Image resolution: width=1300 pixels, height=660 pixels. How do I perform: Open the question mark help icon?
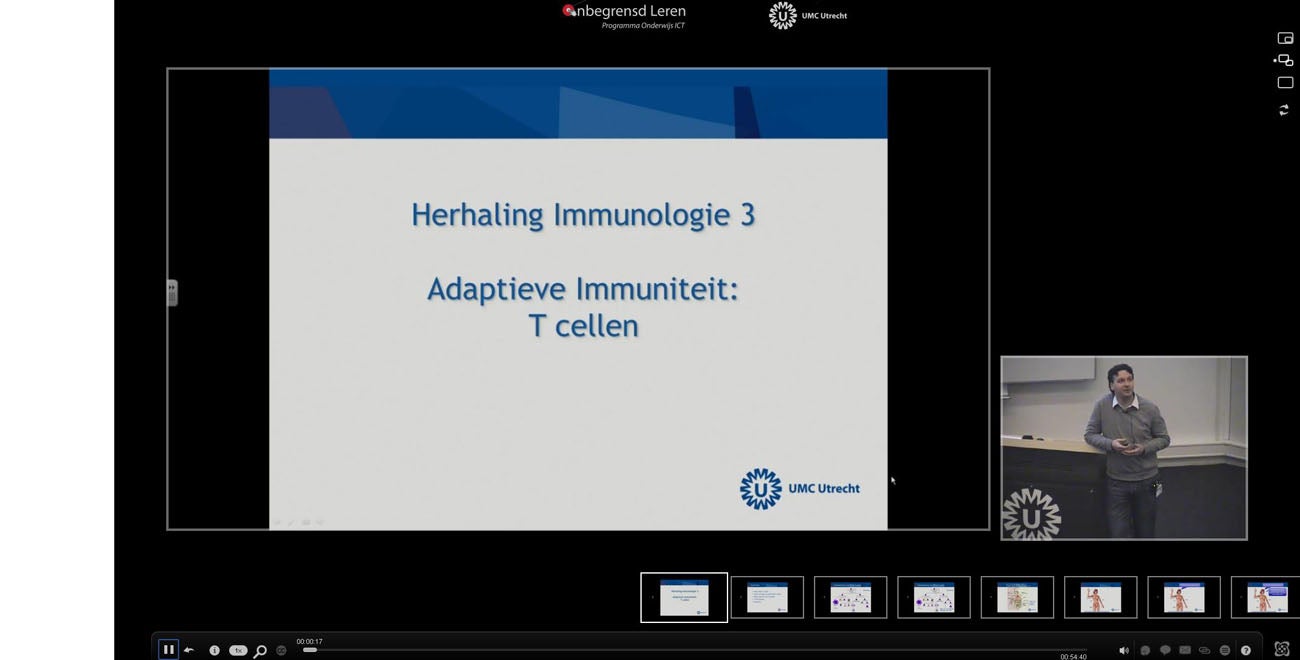coord(1246,650)
